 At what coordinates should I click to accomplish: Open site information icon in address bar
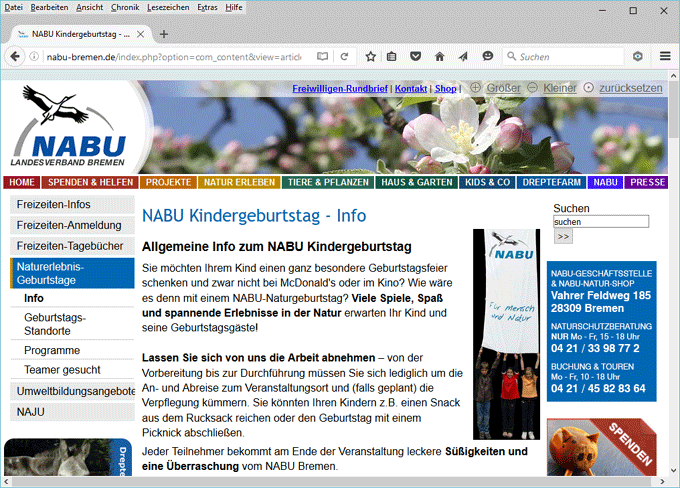pos(34,56)
